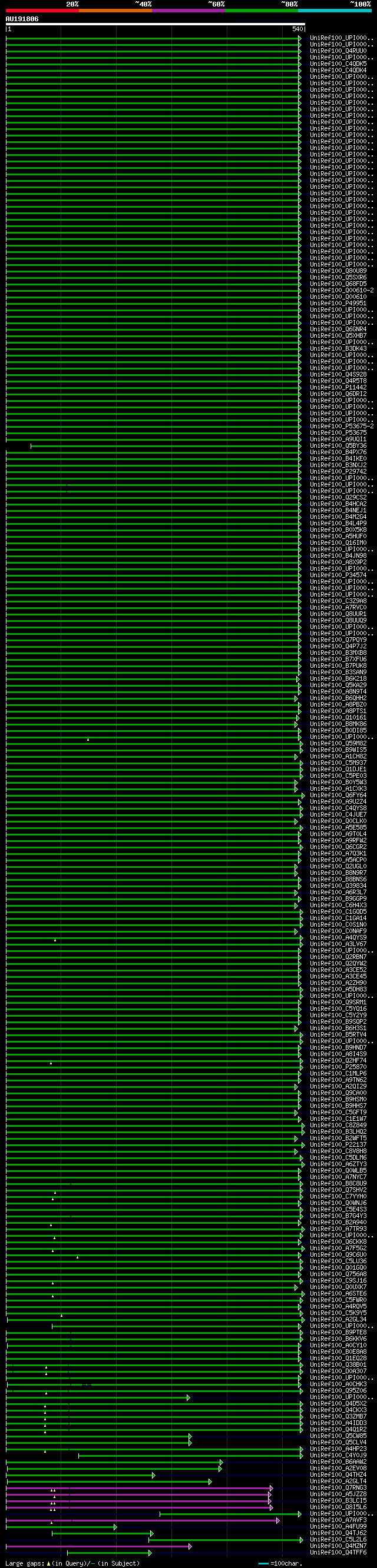Screen dimensions: 377x1568
Task: Click the purple alignment bar for UniRef100_Q4MZN7
Action: (x=98, y=1546)
